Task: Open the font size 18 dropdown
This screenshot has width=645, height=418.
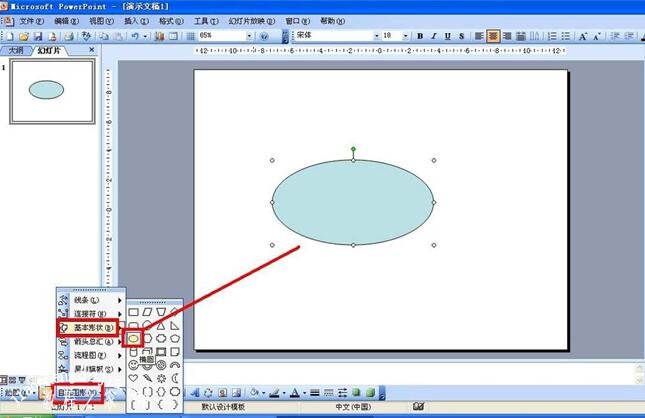Action: point(405,36)
